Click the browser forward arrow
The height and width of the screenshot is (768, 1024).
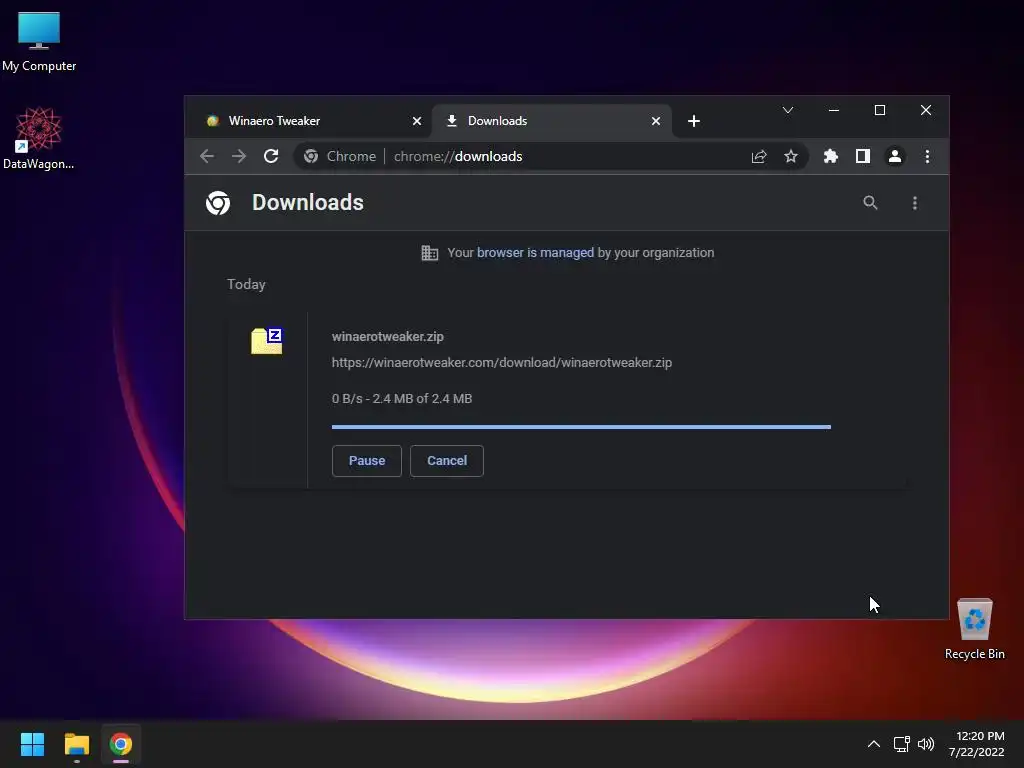pos(239,156)
